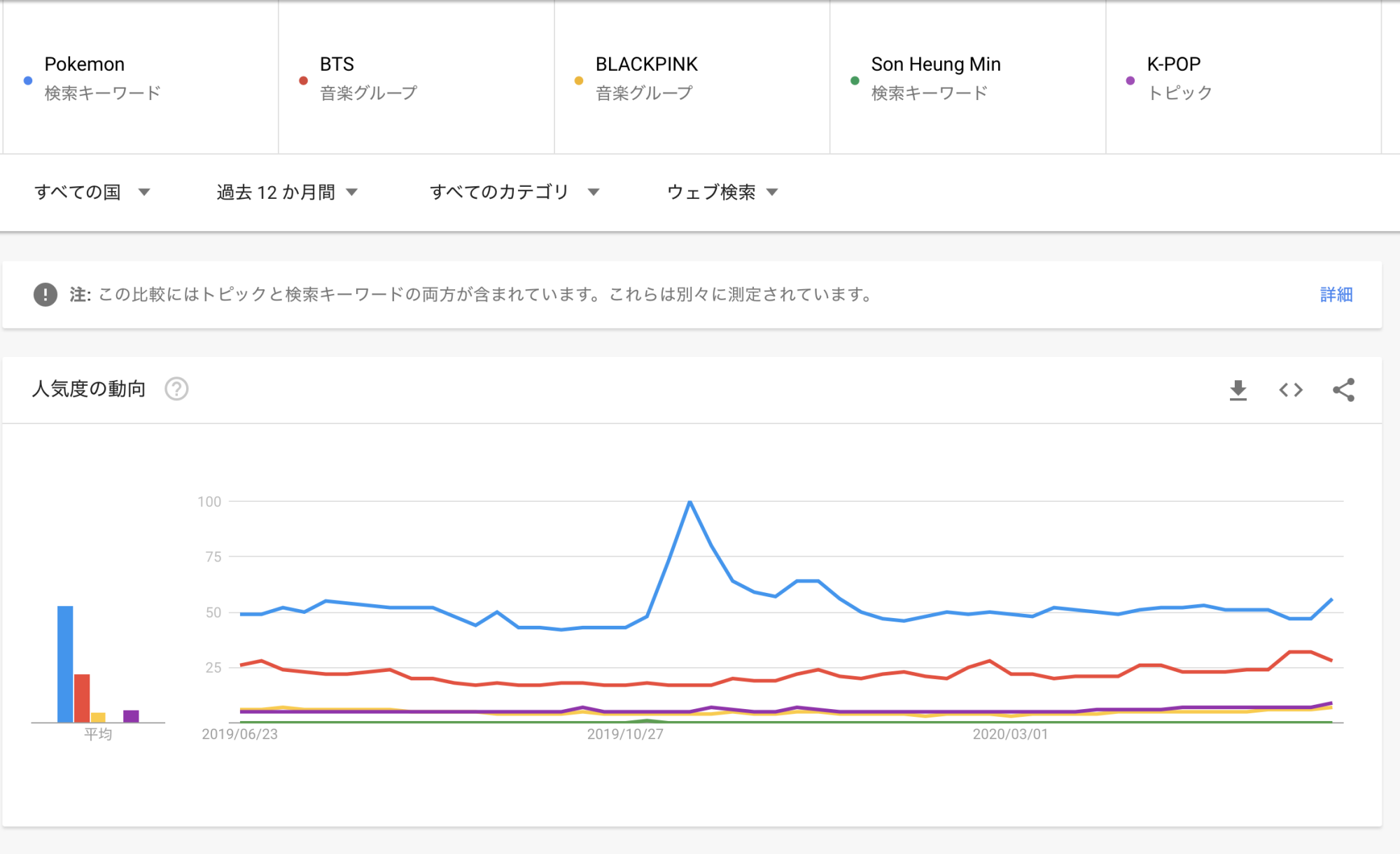The image size is (1400, 854).
Task: Click the purple K-POP color dot
Action: 1130,80
